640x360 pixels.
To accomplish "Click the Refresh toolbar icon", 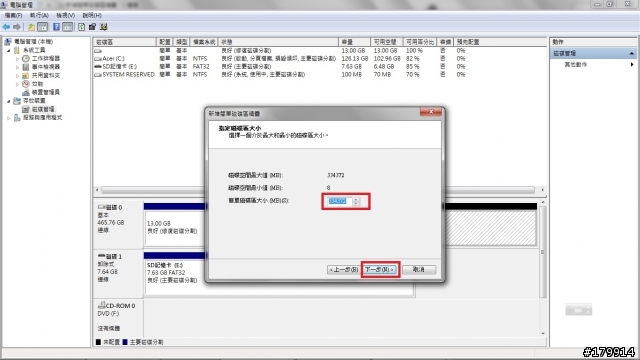I will tap(81, 27).
